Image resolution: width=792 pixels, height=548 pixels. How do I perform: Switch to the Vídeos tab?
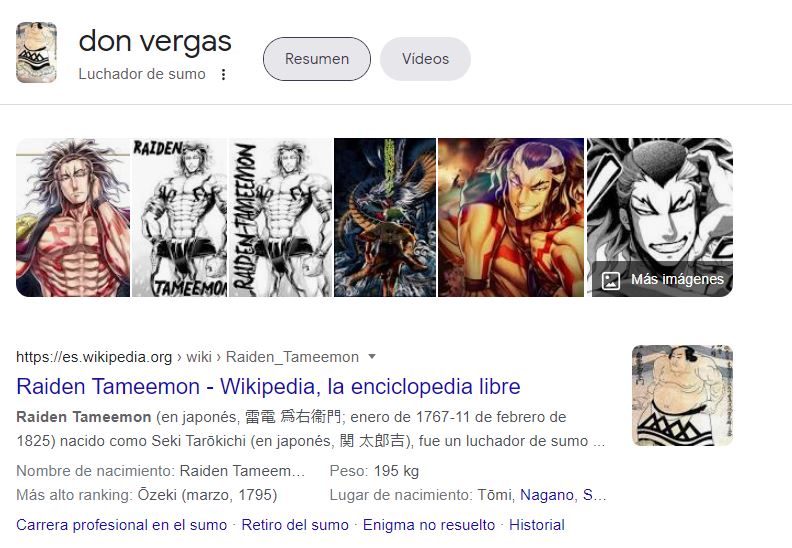click(425, 59)
